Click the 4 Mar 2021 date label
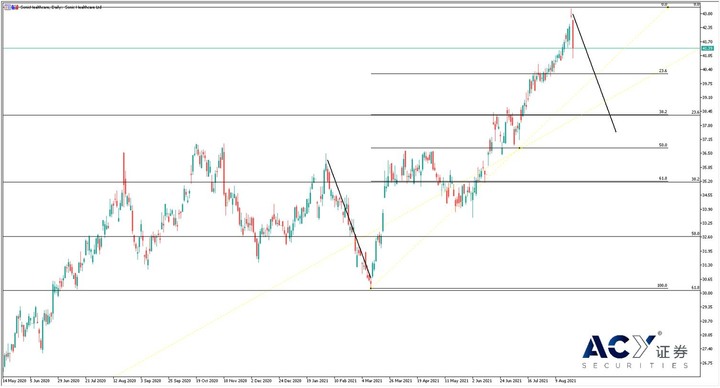This screenshot has height=388, width=720. pyautogui.click(x=372, y=381)
